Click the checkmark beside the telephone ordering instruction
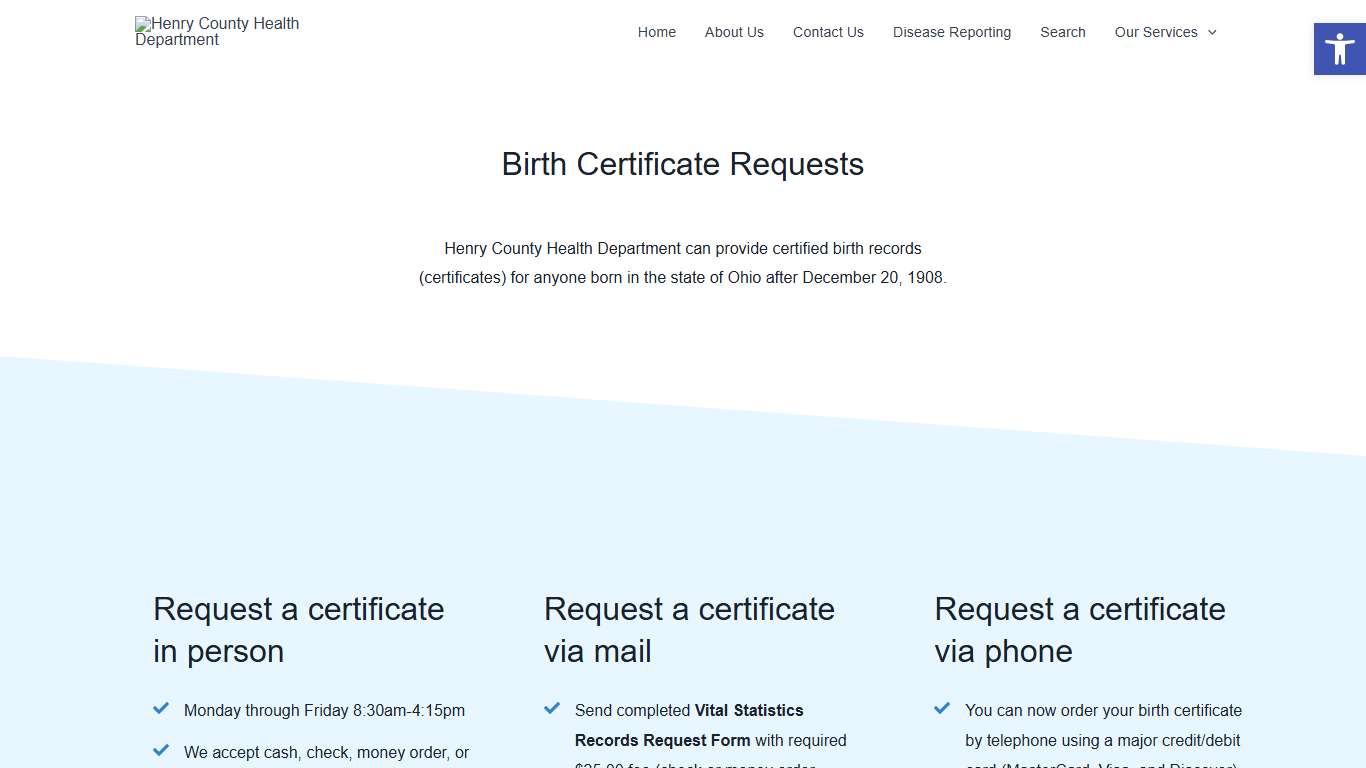1366x768 pixels. pyautogui.click(x=941, y=708)
